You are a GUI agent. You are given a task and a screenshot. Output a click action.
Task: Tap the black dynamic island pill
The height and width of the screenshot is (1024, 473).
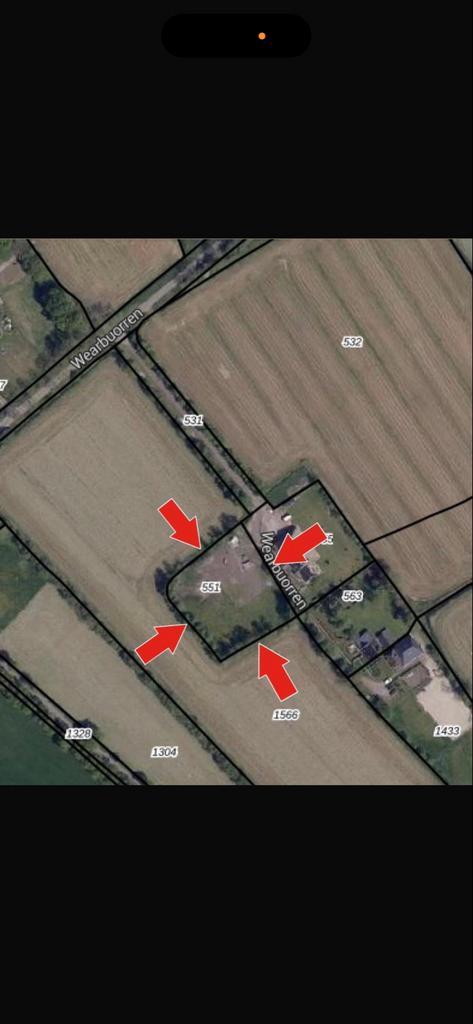[236, 36]
